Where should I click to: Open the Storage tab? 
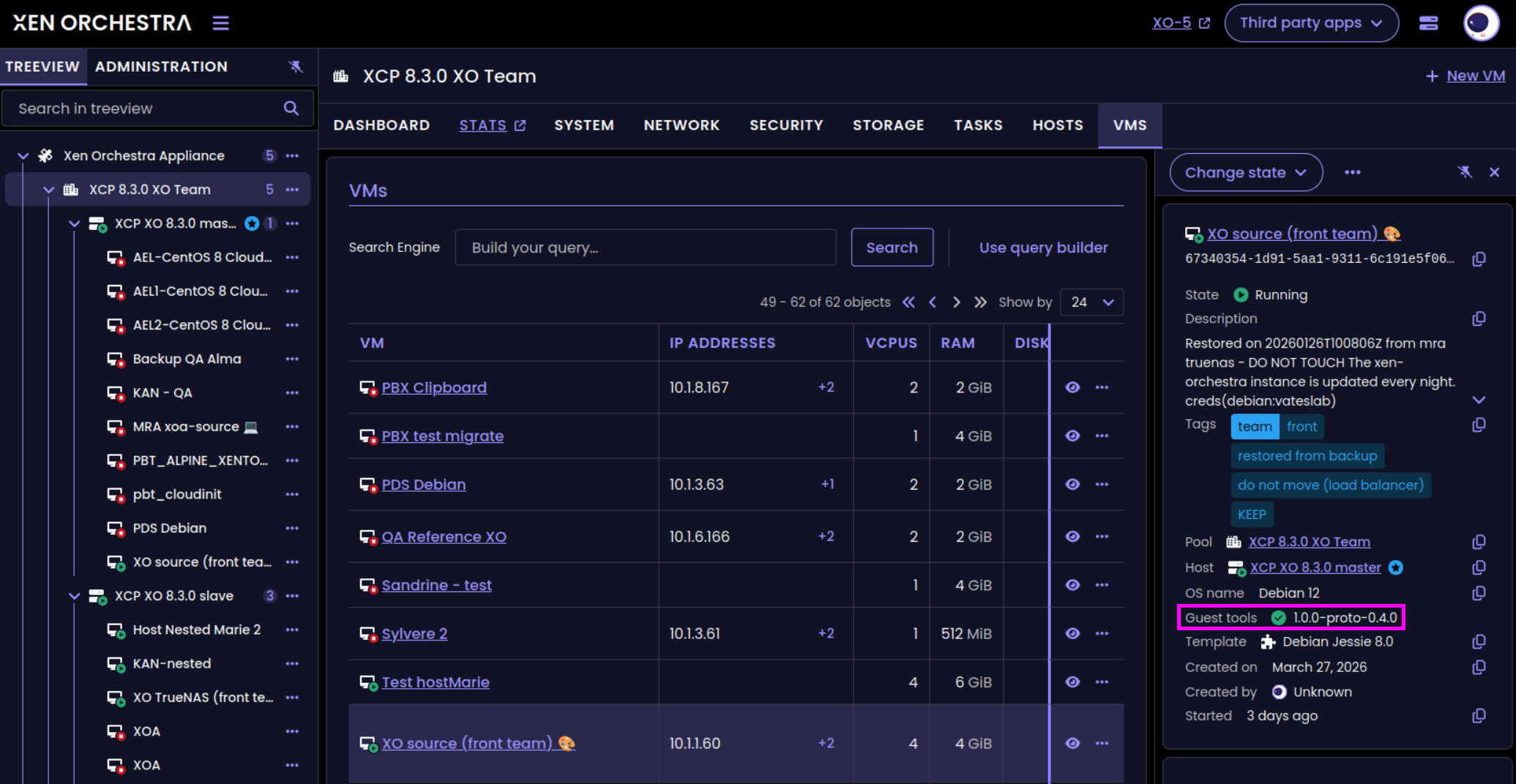pos(888,125)
